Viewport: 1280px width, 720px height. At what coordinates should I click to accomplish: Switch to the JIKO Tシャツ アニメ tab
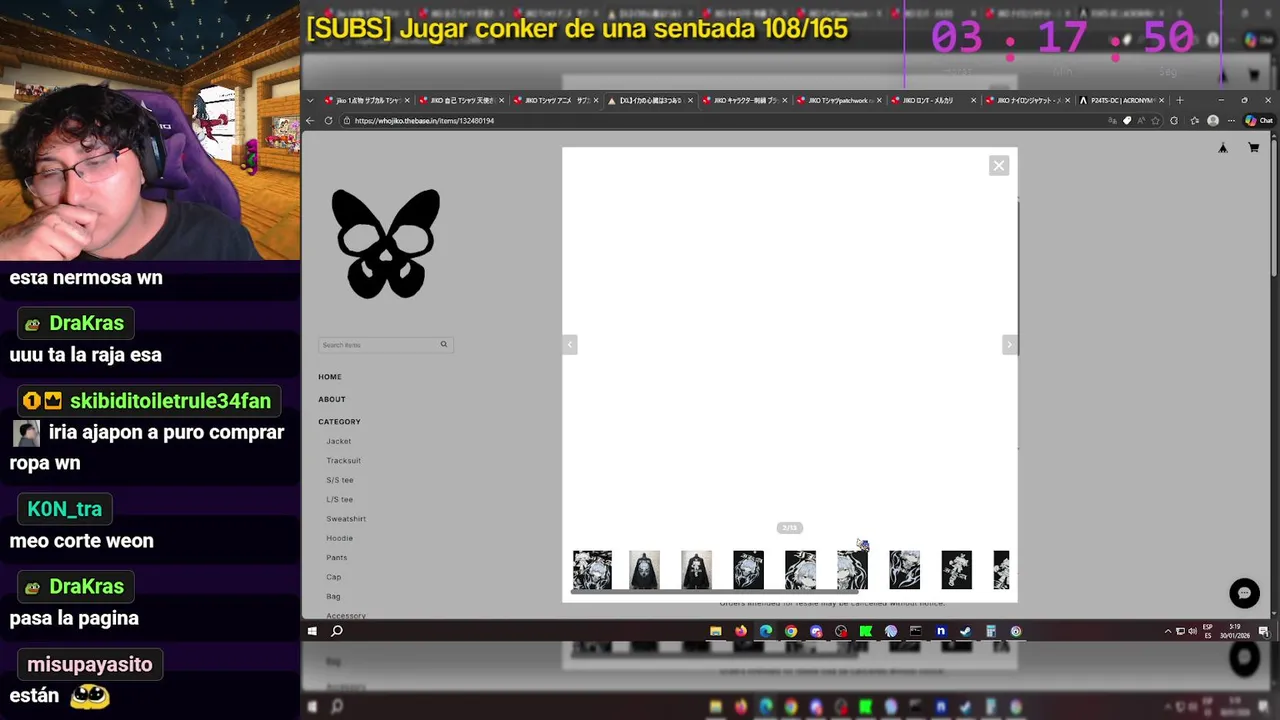coord(555,100)
